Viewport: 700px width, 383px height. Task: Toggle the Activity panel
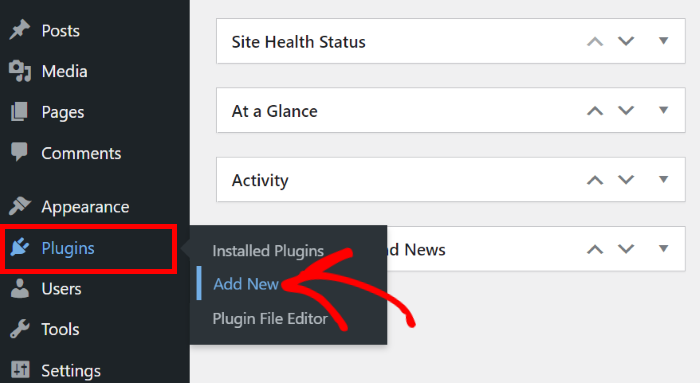click(x=663, y=179)
